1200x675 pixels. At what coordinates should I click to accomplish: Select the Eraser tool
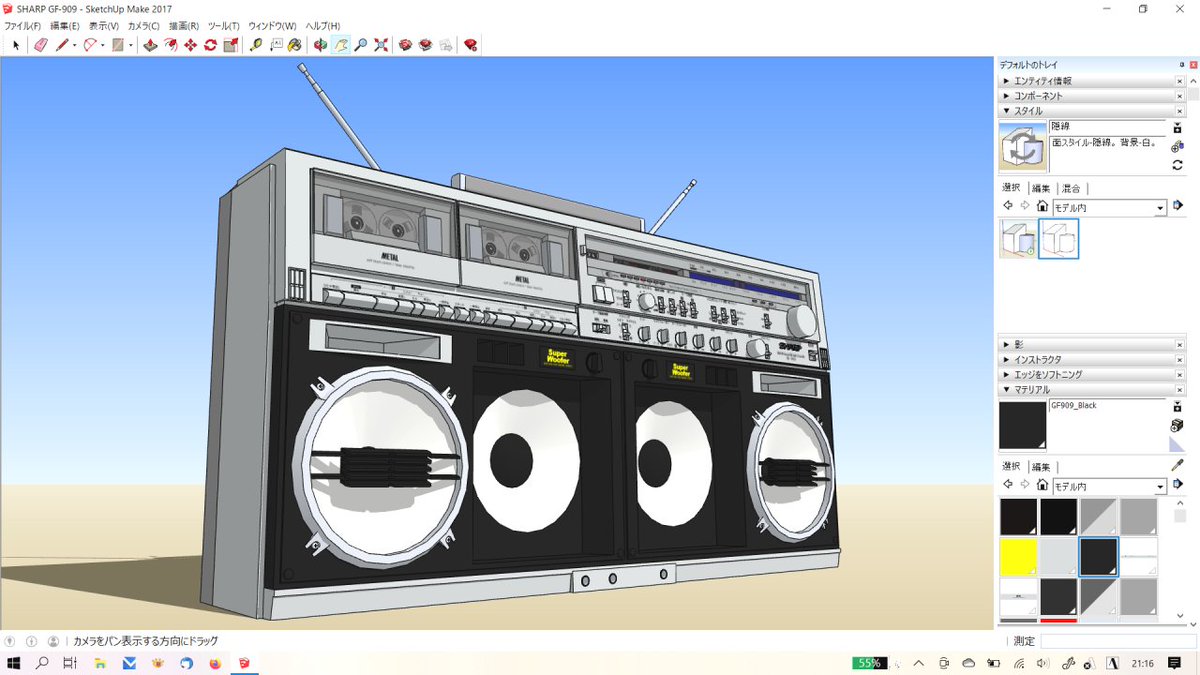41,45
